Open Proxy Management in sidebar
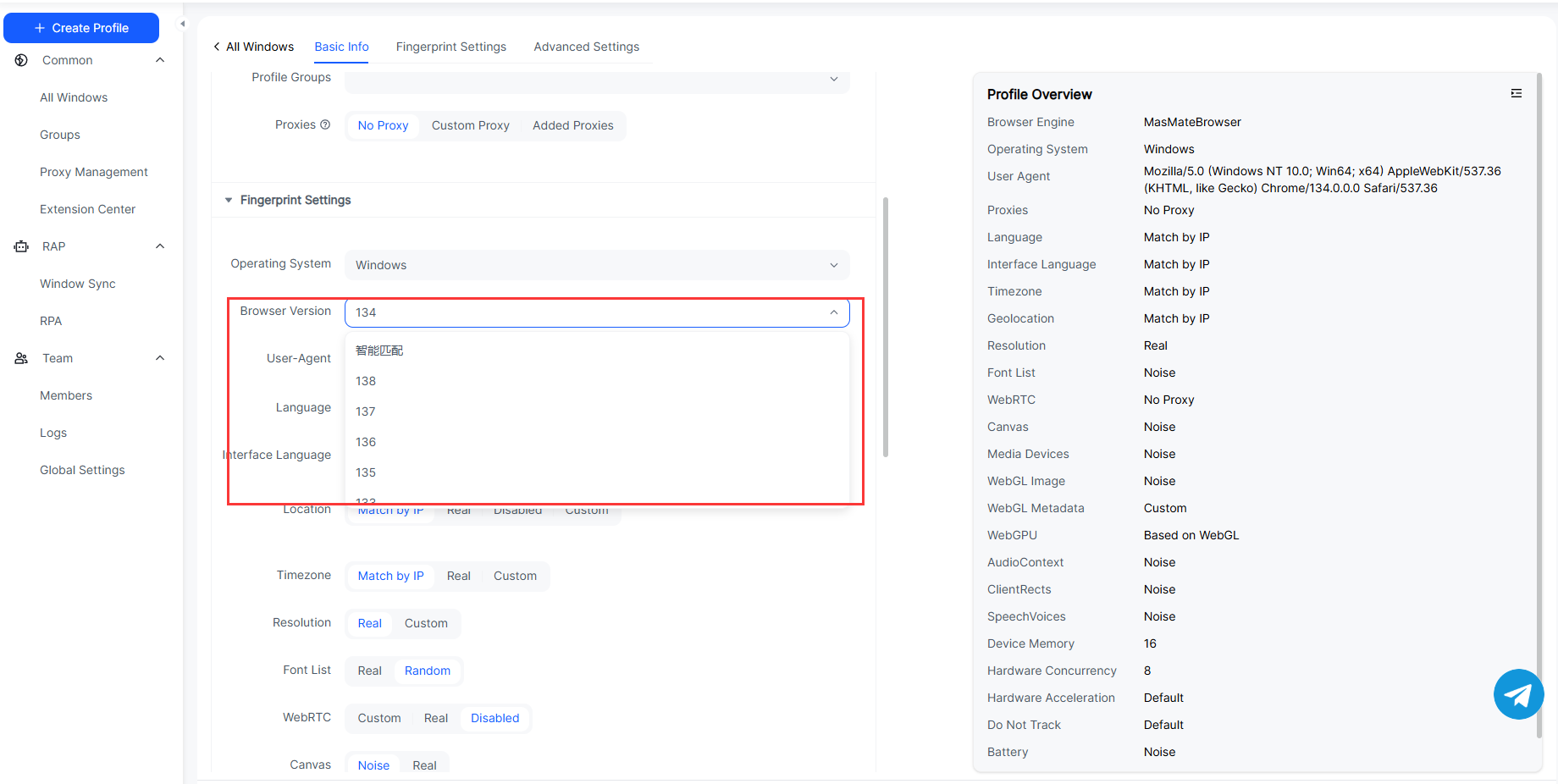This screenshot has width=1558, height=784. (93, 172)
